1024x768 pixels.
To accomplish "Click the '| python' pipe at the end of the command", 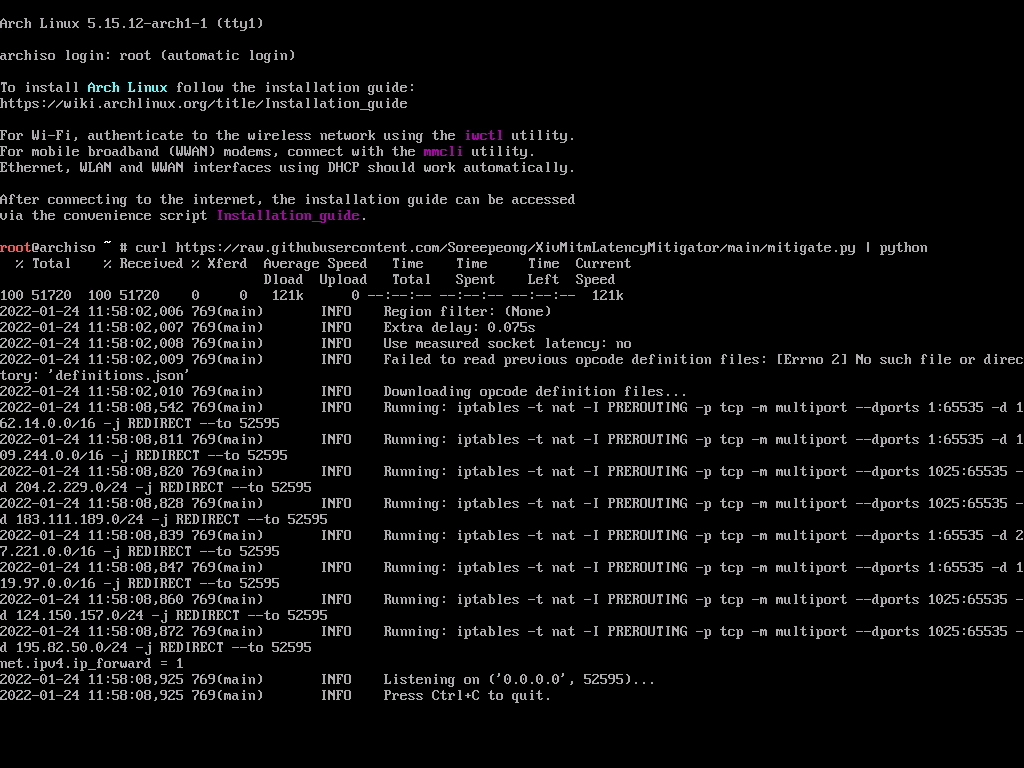I will [896, 248].
